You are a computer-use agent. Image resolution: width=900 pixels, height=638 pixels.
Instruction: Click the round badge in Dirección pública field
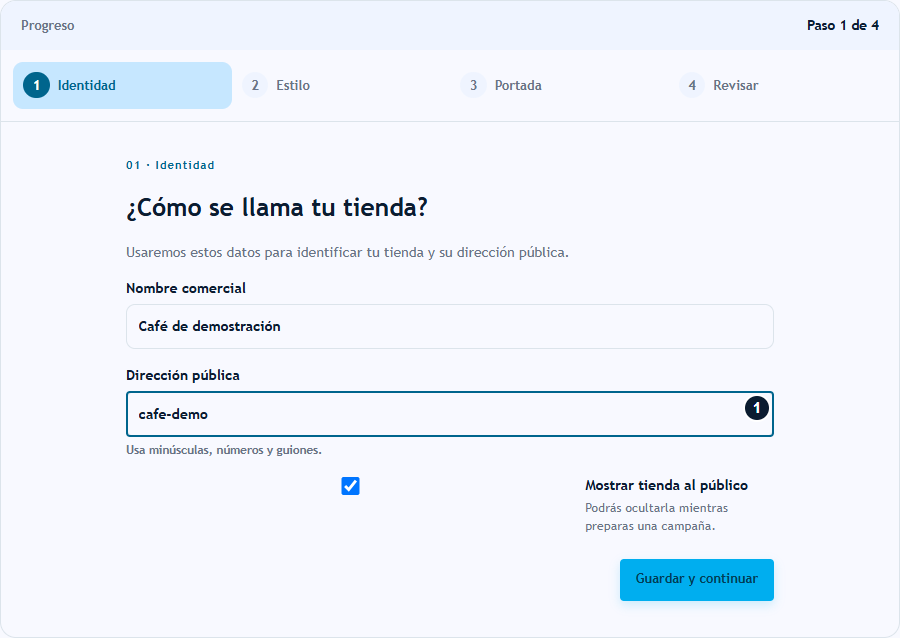[x=757, y=408]
